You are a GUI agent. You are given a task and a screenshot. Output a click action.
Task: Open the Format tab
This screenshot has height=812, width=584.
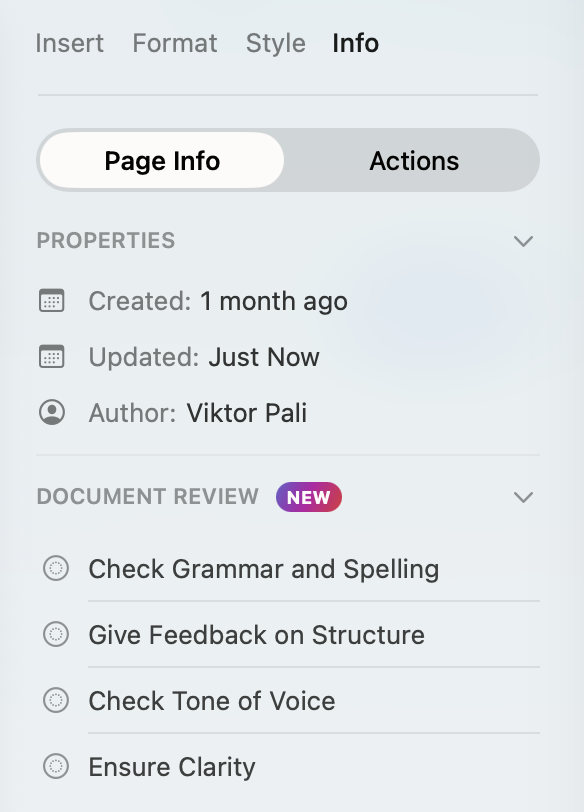[x=175, y=43]
